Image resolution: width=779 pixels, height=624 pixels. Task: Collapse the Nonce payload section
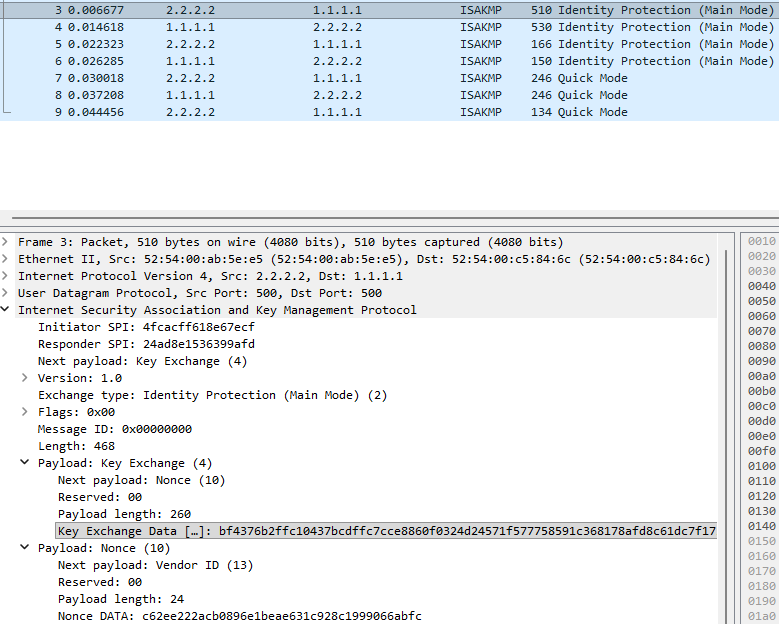(x=25, y=548)
